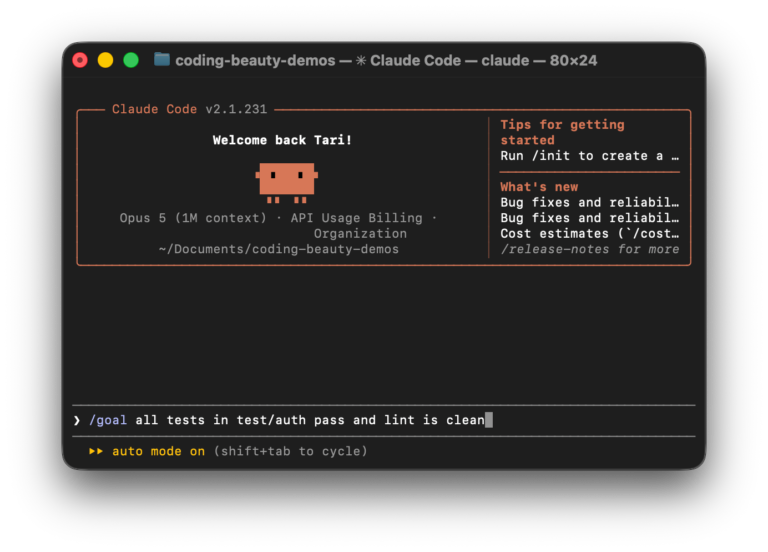Click the prompt chevron before /goal
This screenshot has height=552, width=768.
tap(77, 420)
